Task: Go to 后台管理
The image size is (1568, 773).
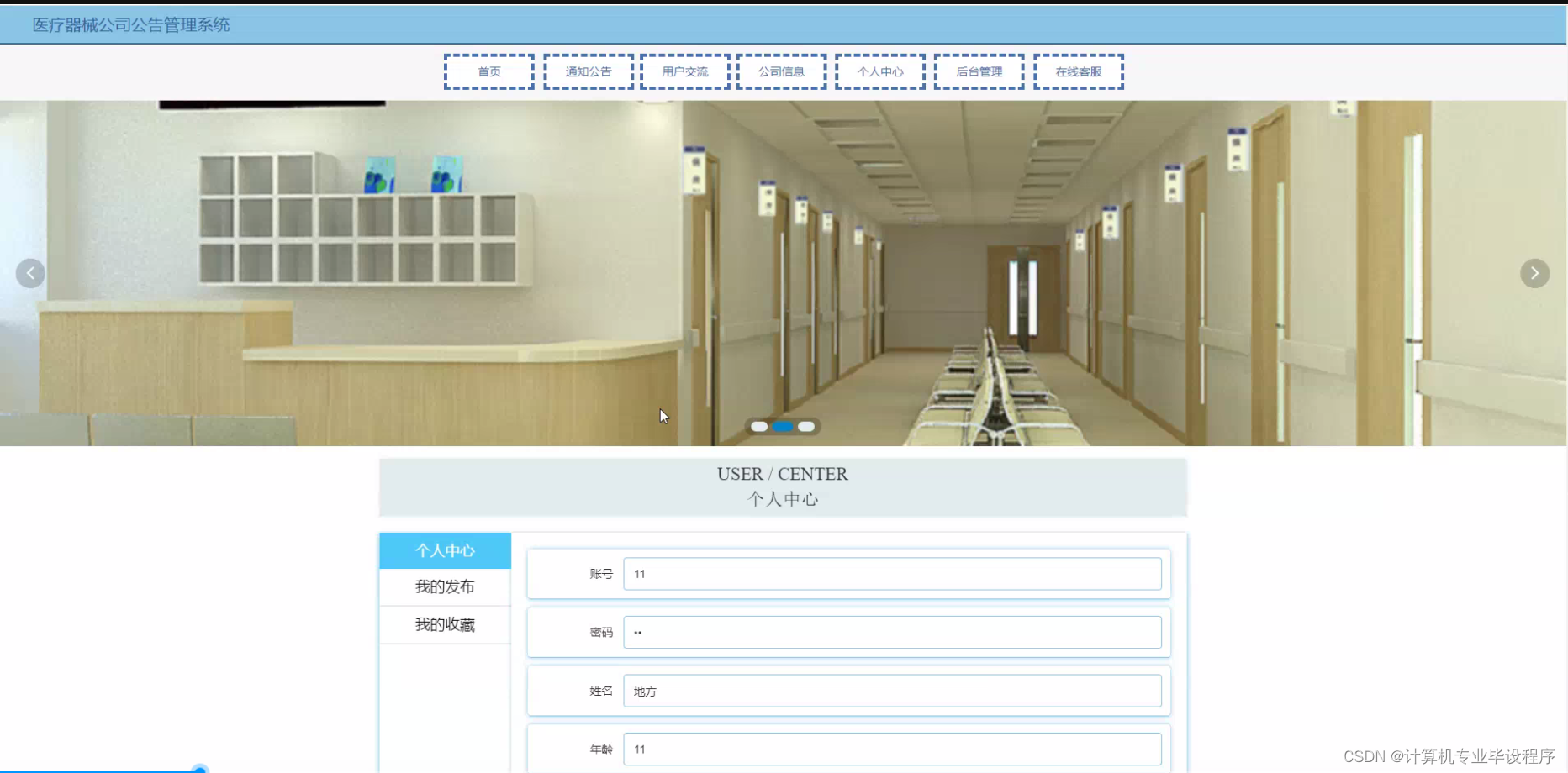Action: click(979, 71)
